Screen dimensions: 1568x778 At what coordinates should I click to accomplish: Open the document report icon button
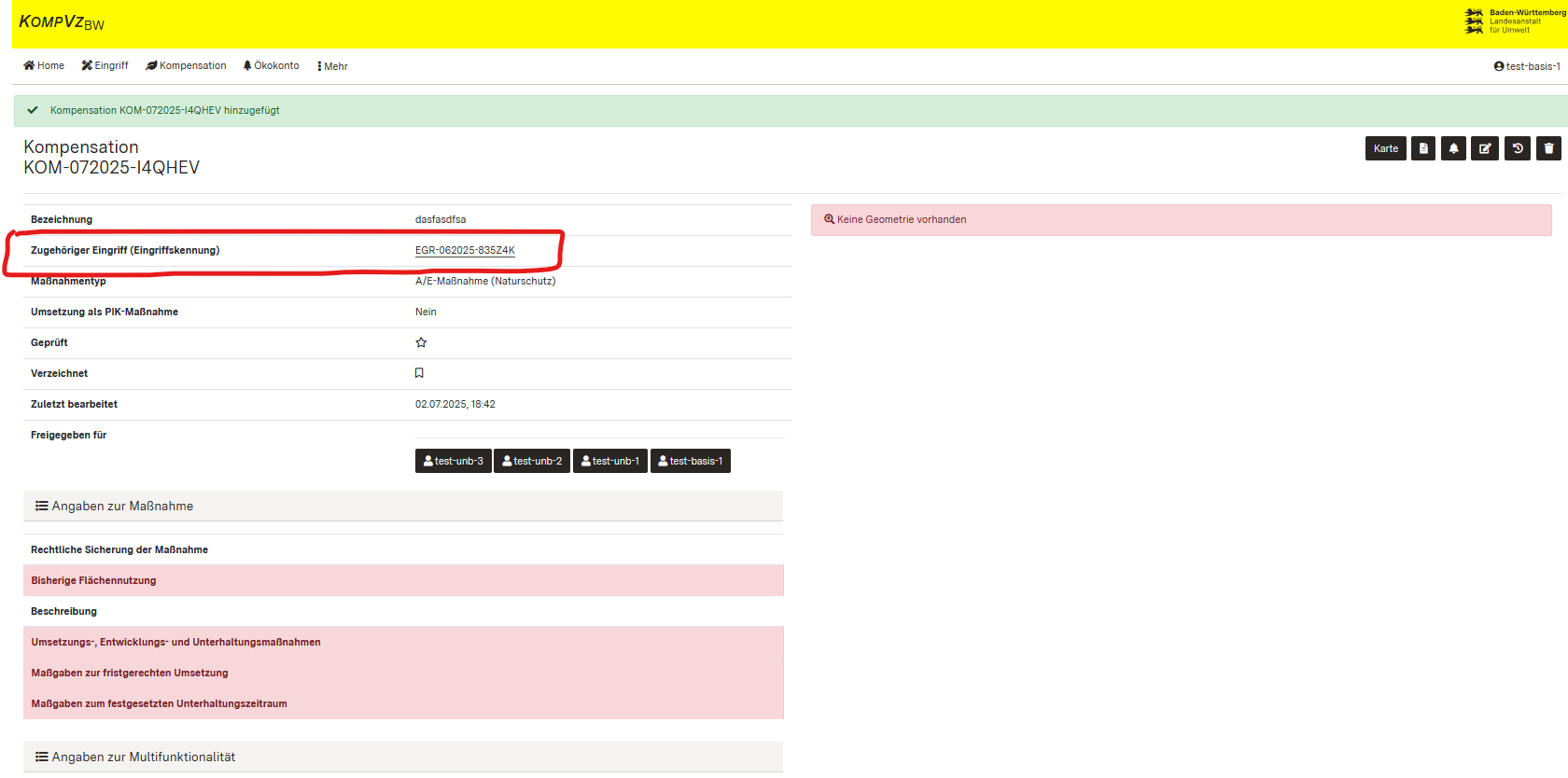pyautogui.click(x=1423, y=148)
